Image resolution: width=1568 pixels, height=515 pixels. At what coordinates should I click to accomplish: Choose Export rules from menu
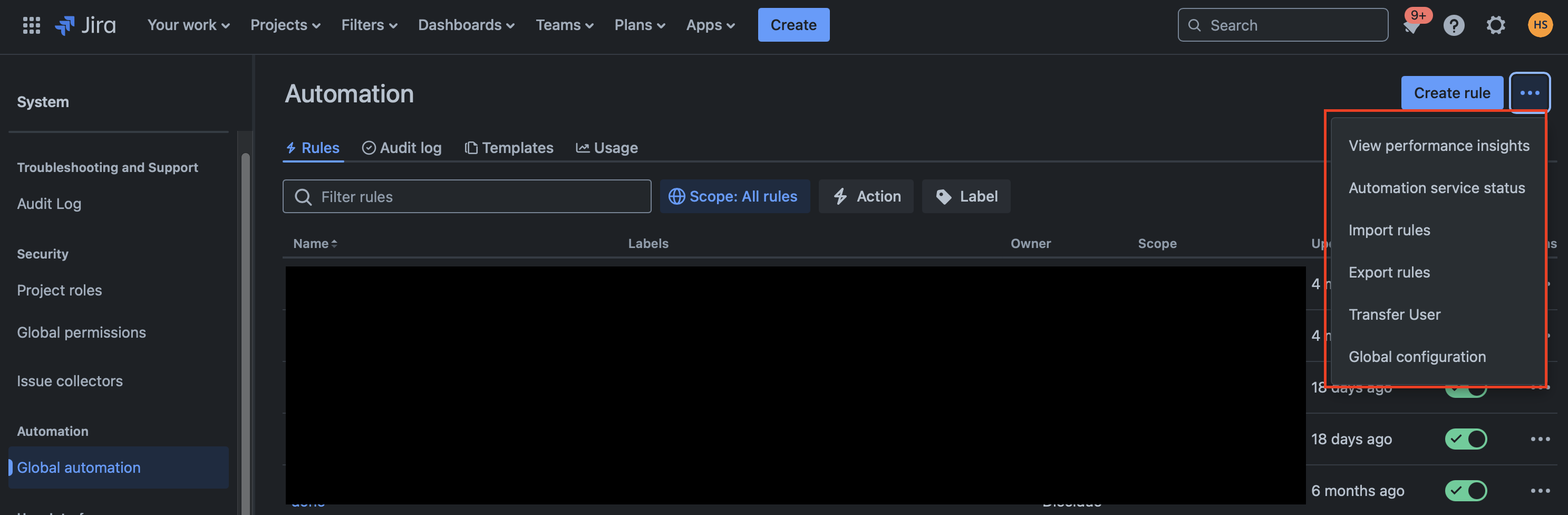(1438, 272)
